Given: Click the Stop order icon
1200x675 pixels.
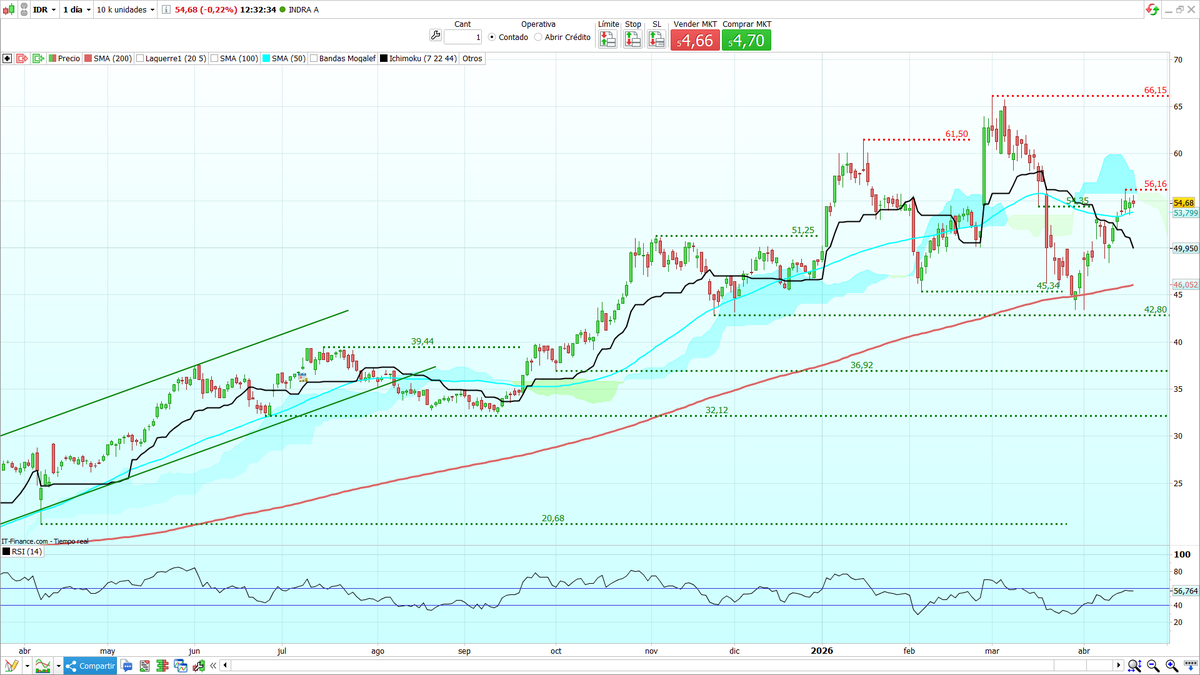Looking at the screenshot, I should pyautogui.click(x=633, y=39).
